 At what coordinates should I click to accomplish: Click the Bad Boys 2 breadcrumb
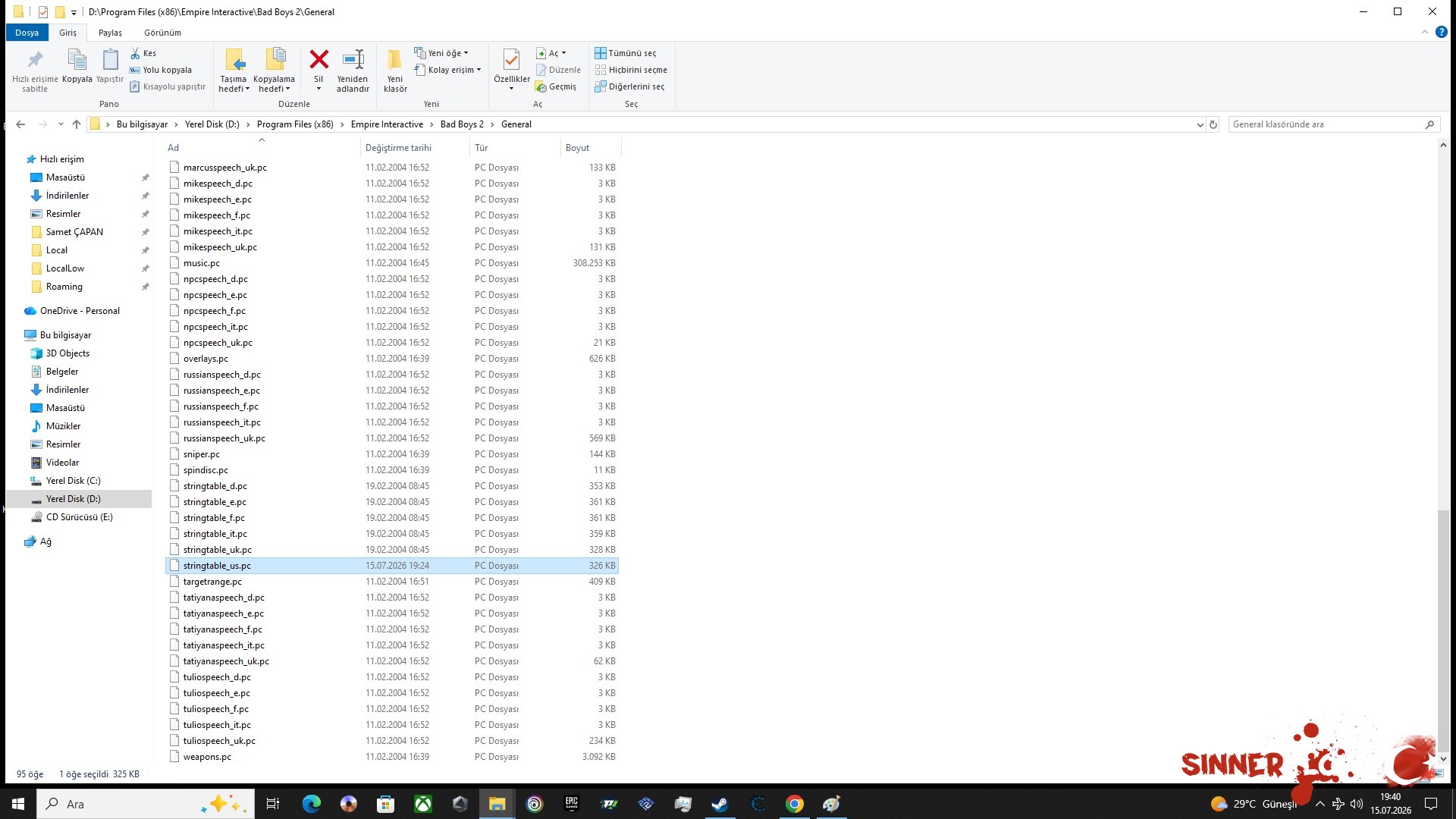click(x=462, y=124)
